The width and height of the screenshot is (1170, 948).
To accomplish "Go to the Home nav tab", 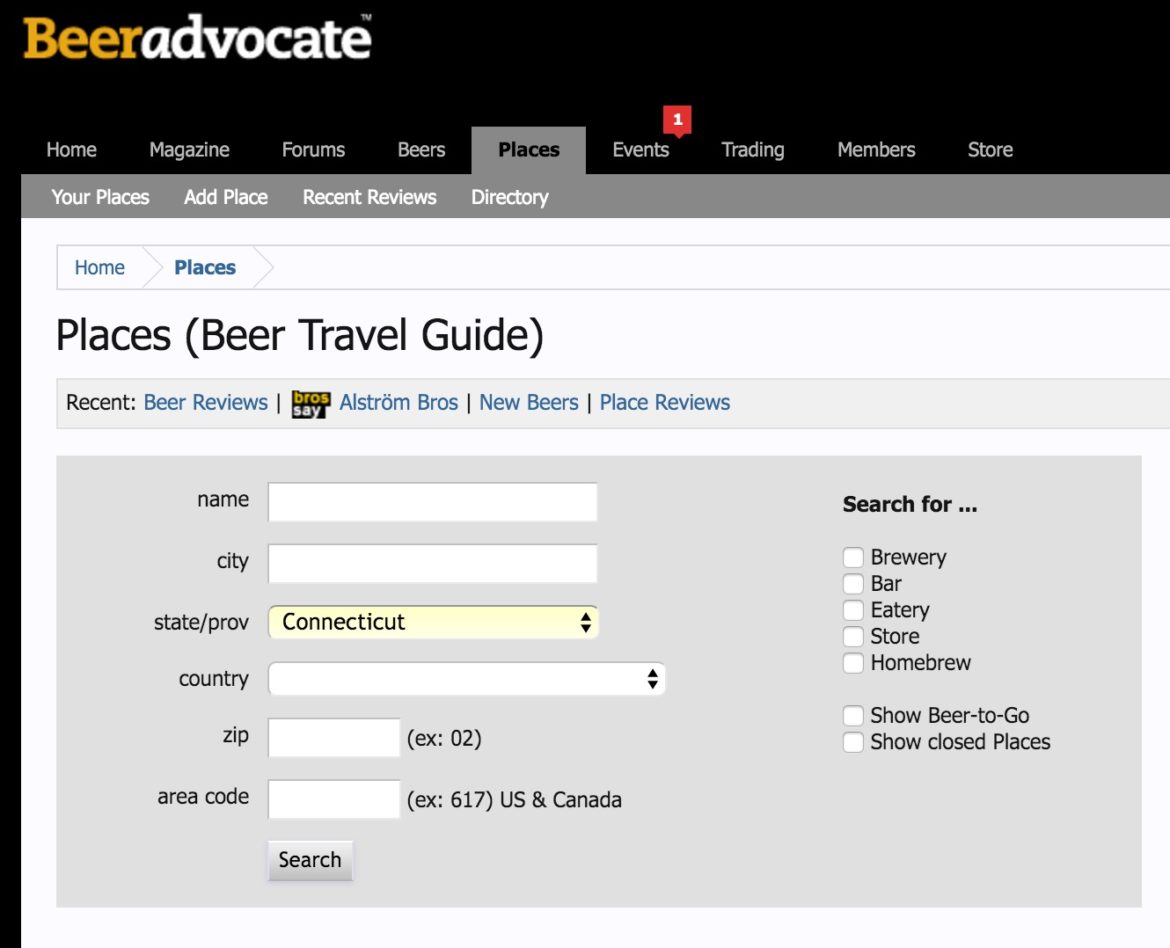I will (x=72, y=150).
